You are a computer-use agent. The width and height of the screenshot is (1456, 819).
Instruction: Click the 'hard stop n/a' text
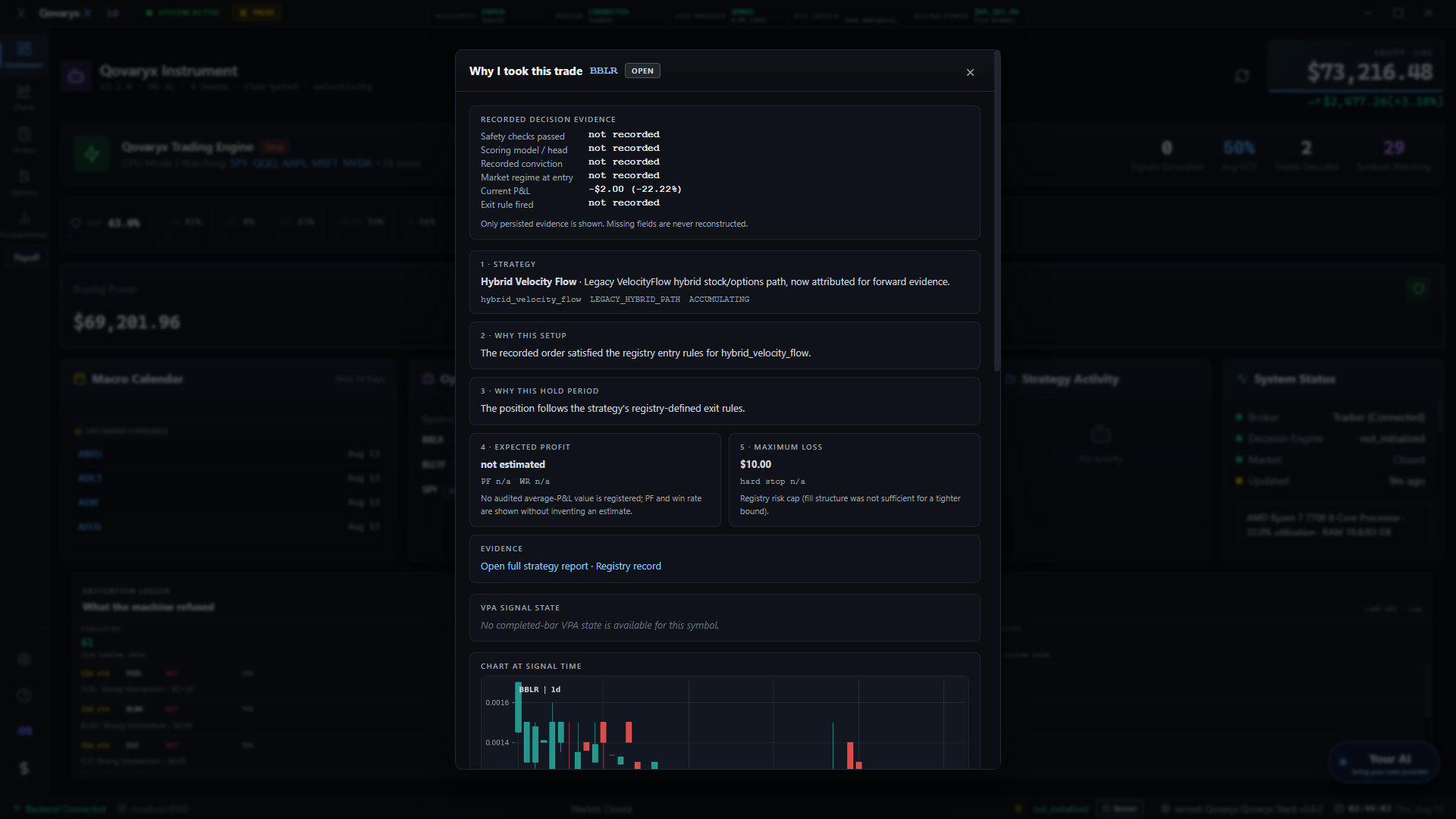773,482
